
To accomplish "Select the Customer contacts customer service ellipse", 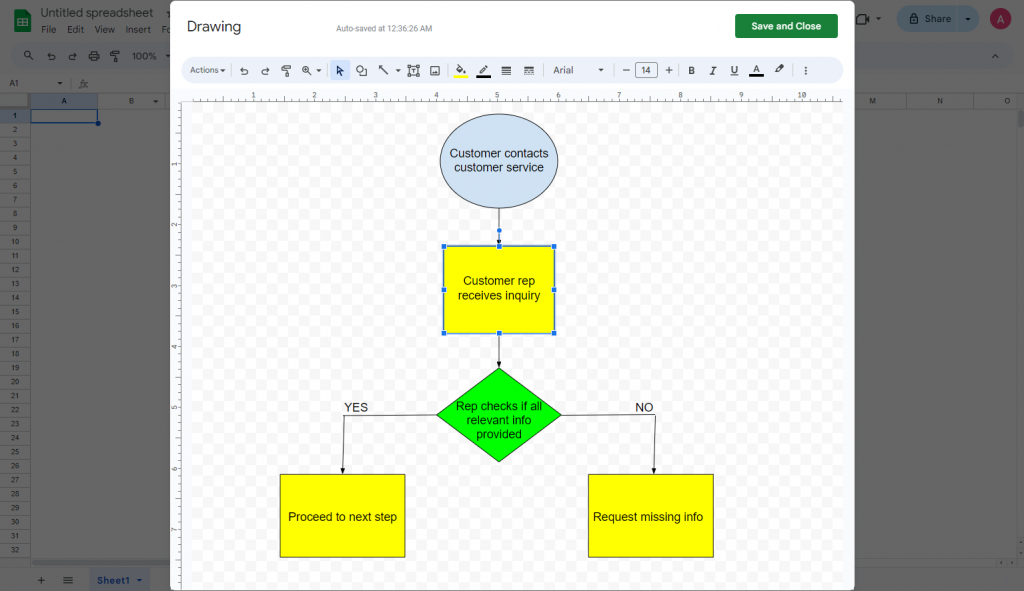I will point(499,161).
